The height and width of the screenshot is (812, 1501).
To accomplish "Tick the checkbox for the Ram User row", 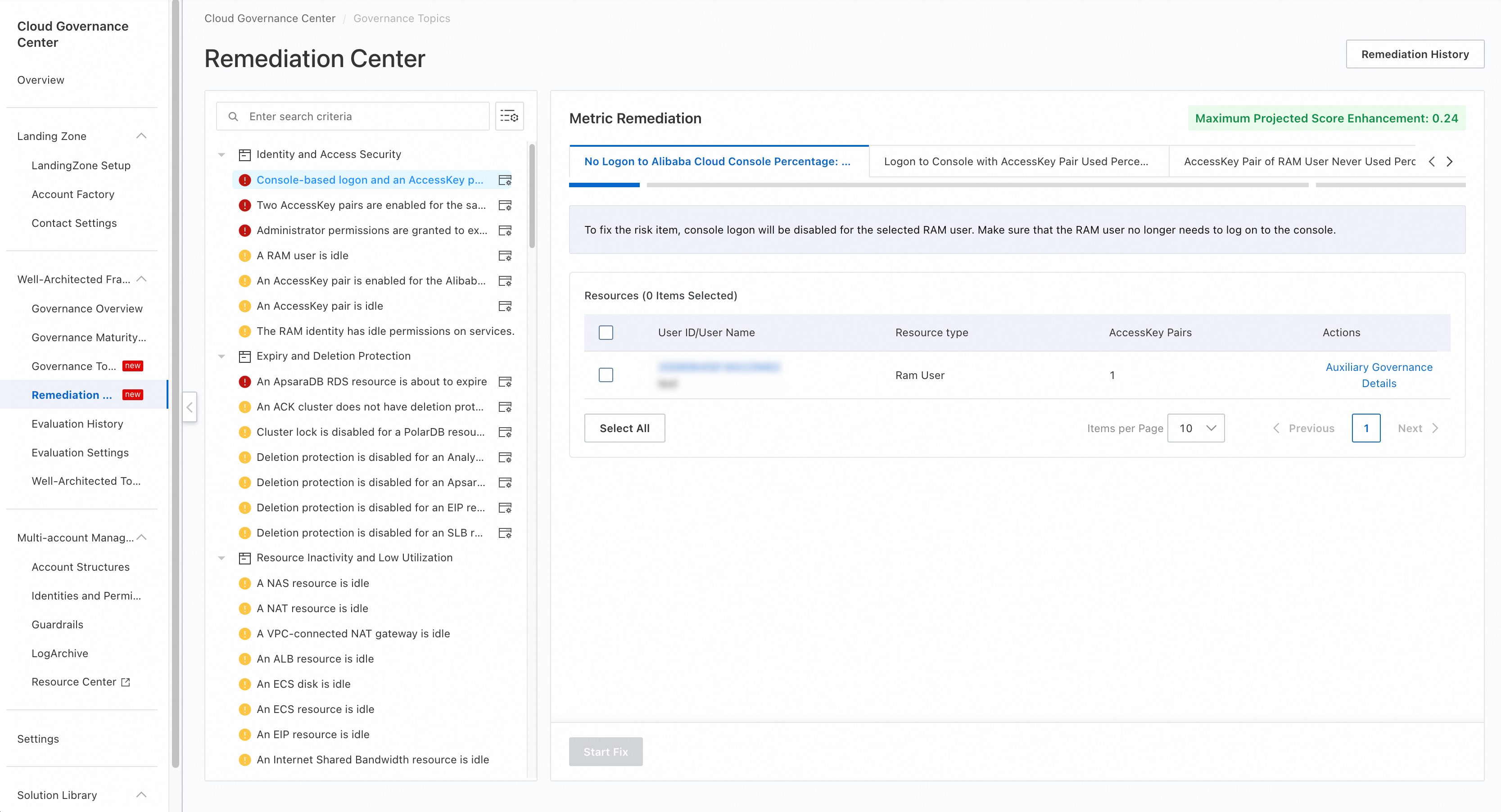I will (606, 375).
